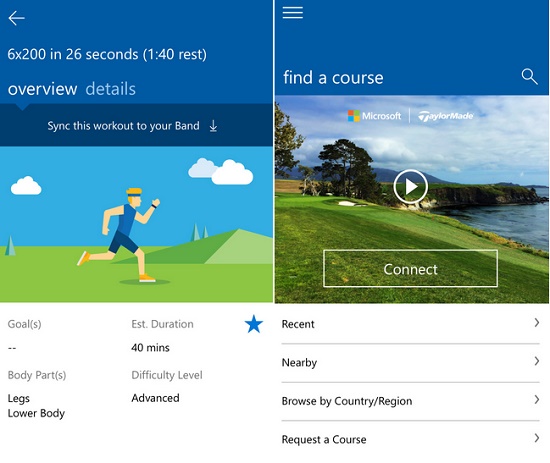The width and height of the screenshot is (550, 463).
Task: Expand Browse by Country/Region chevron
Action: pyautogui.click(x=537, y=400)
